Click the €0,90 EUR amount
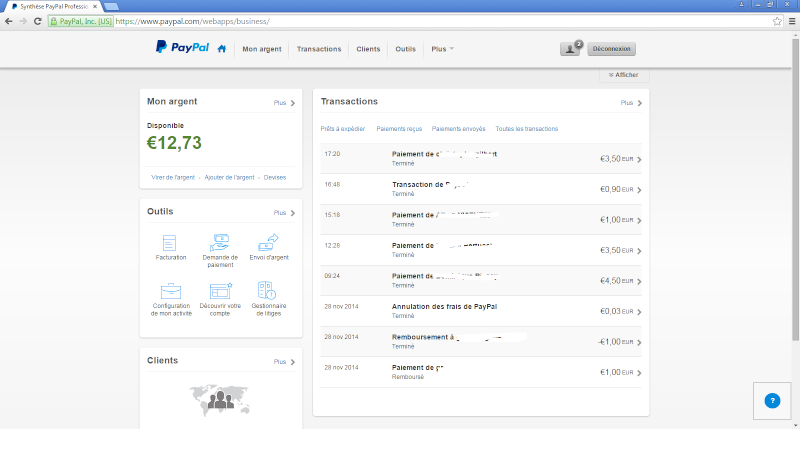 coord(616,189)
